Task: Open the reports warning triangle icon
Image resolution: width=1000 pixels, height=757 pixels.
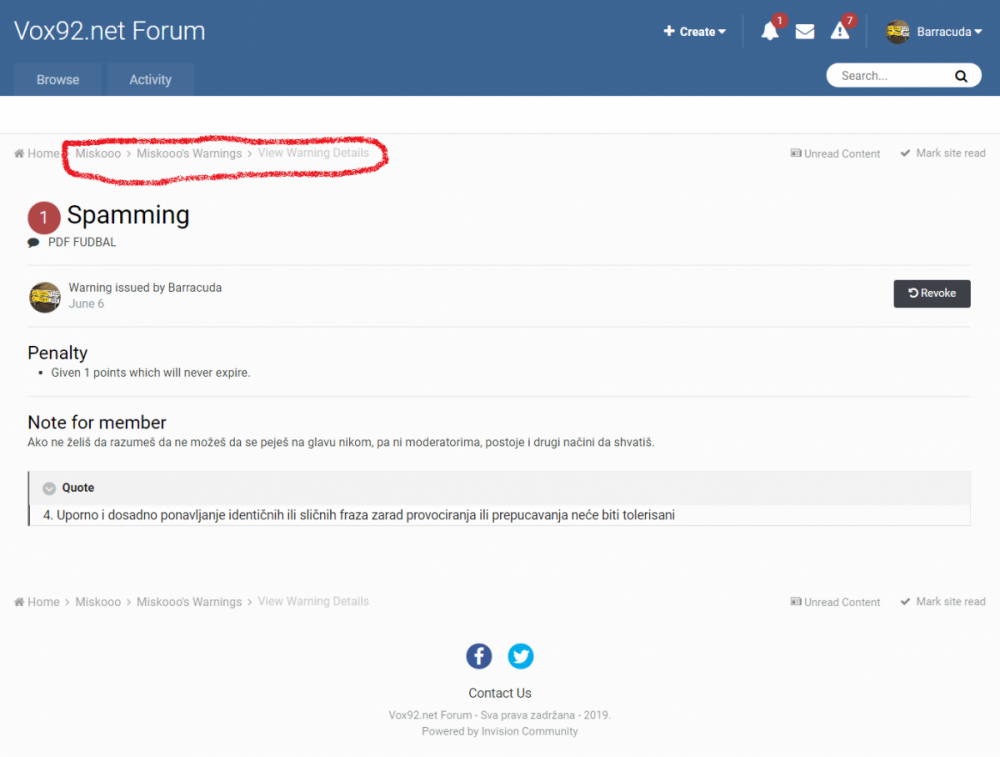Action: 840,32
